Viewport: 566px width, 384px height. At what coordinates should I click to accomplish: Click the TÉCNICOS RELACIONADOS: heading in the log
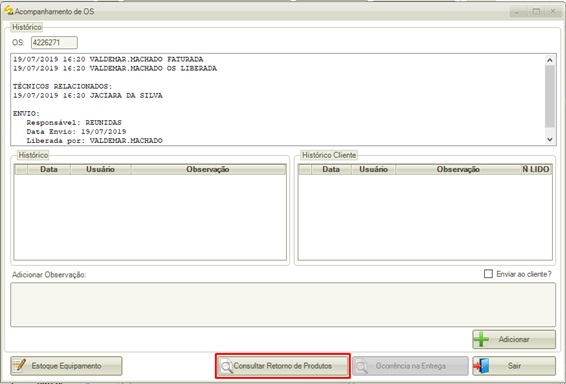63,86
